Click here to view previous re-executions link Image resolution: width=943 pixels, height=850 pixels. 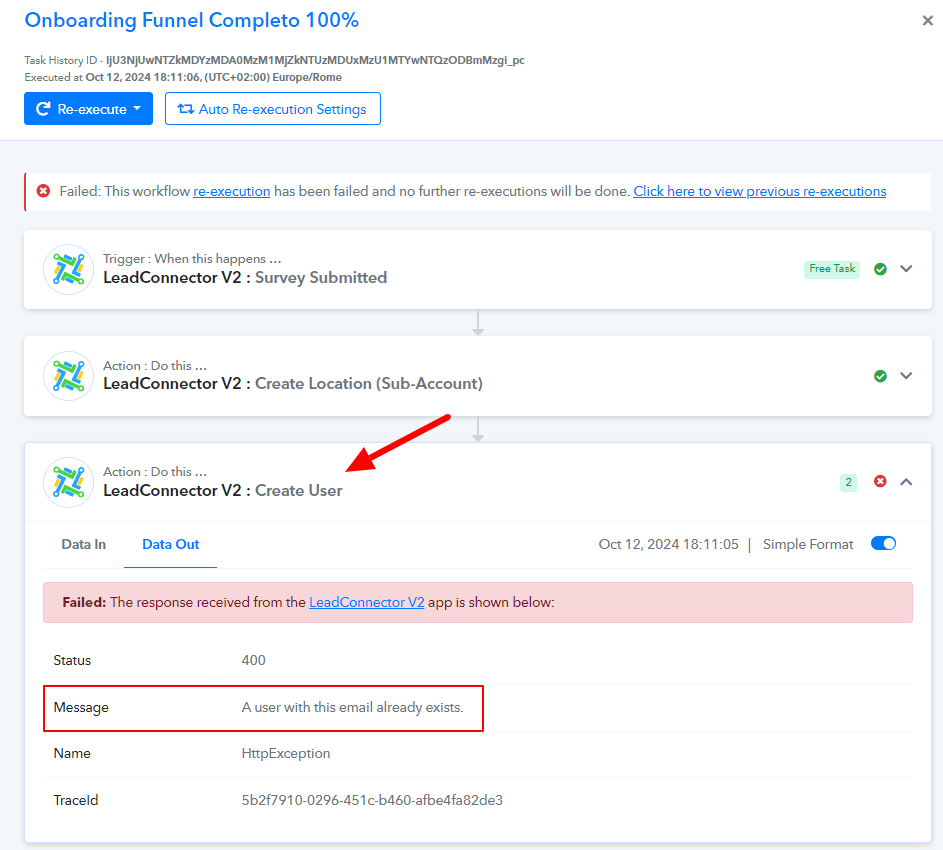click(x=760, y=191)
